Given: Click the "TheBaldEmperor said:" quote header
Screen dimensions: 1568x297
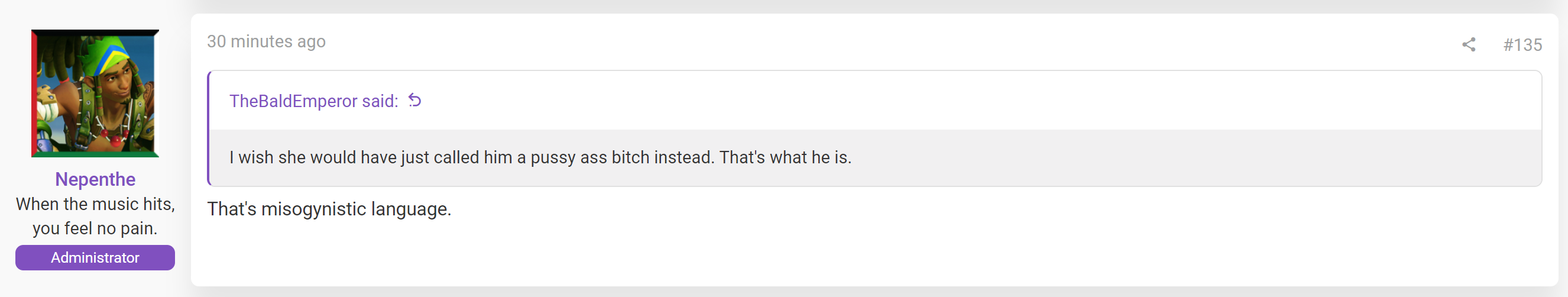Looking at the screenshot, I should [313, 101].
